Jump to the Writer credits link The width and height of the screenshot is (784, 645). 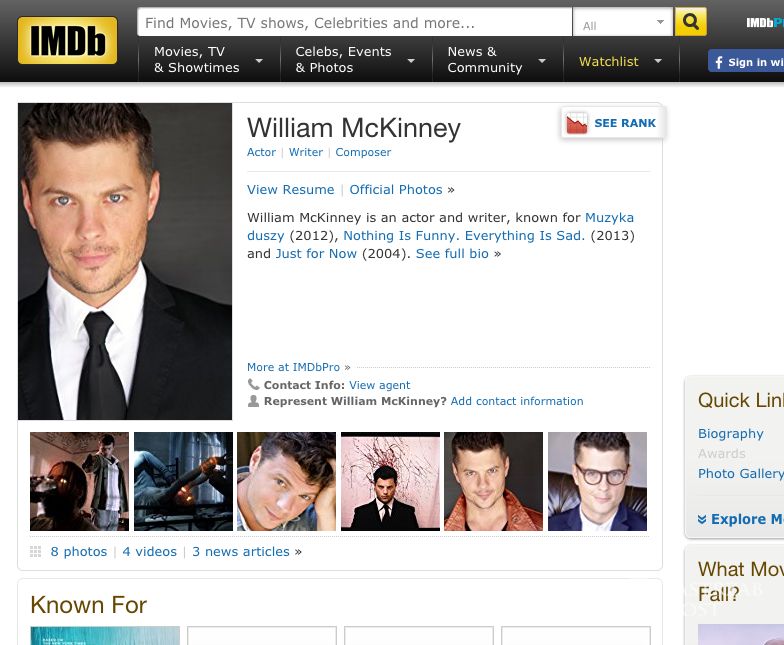click(x=306, y=152)
